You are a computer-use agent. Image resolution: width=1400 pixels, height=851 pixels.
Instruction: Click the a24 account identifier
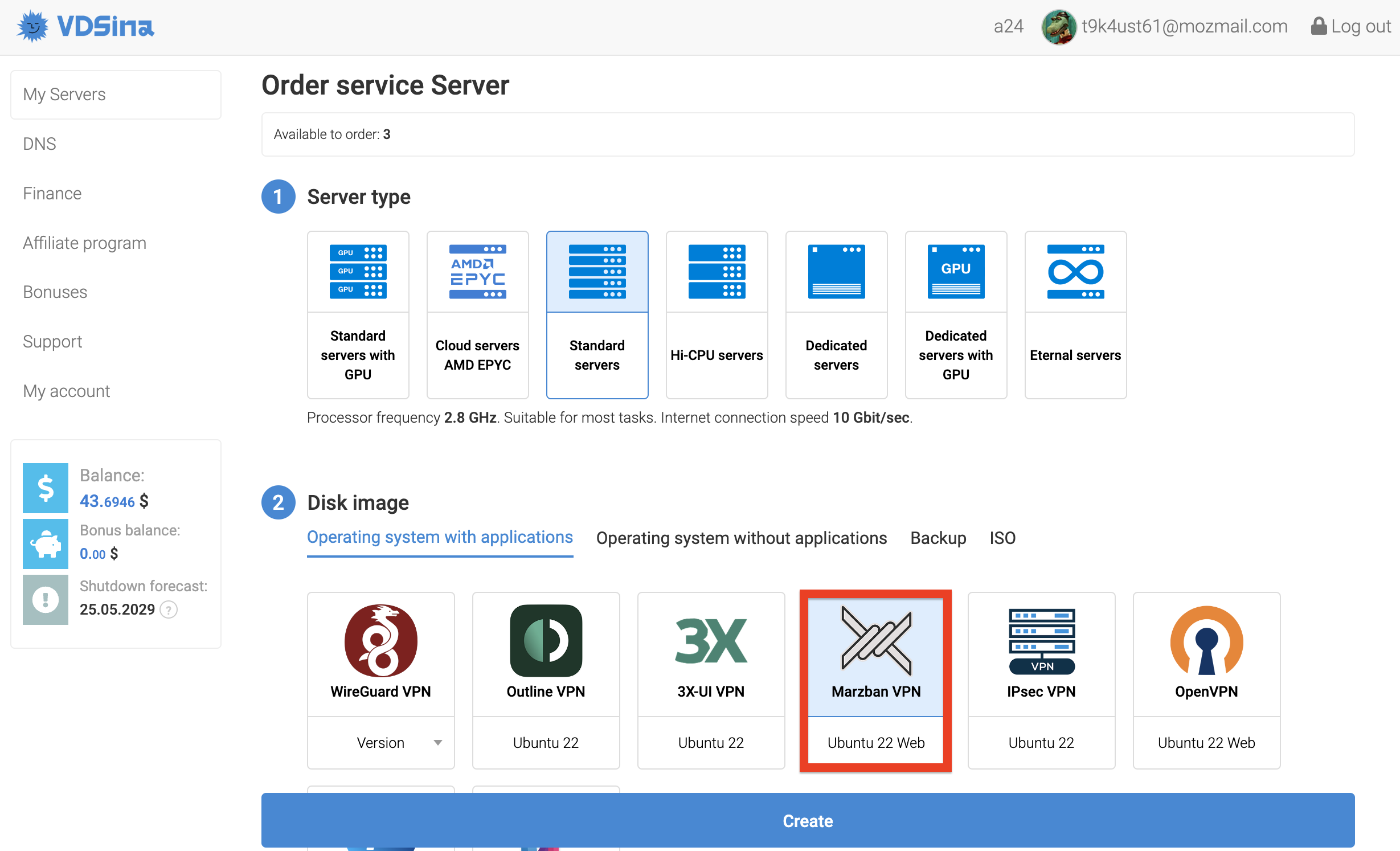click(1008, 26)
